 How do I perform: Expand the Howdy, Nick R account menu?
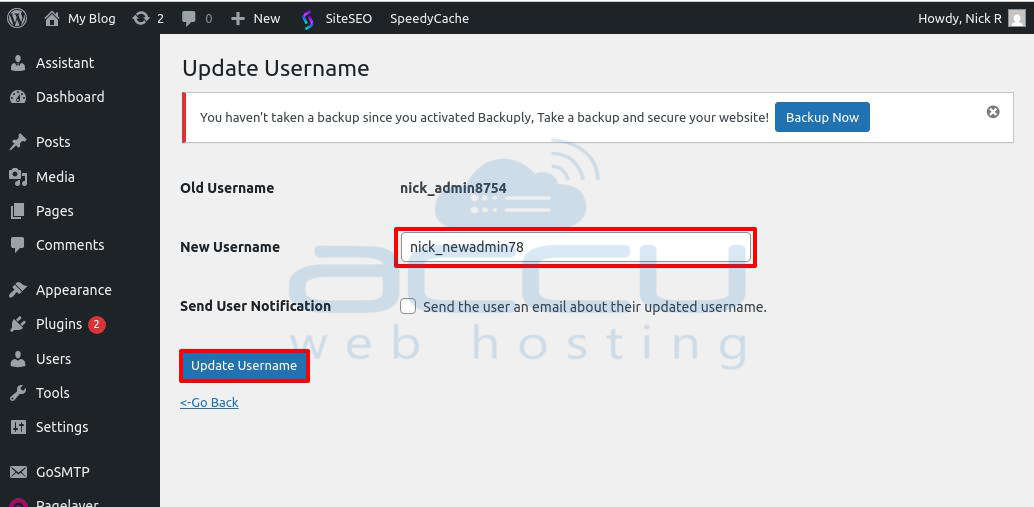click(x=971, y=18)
